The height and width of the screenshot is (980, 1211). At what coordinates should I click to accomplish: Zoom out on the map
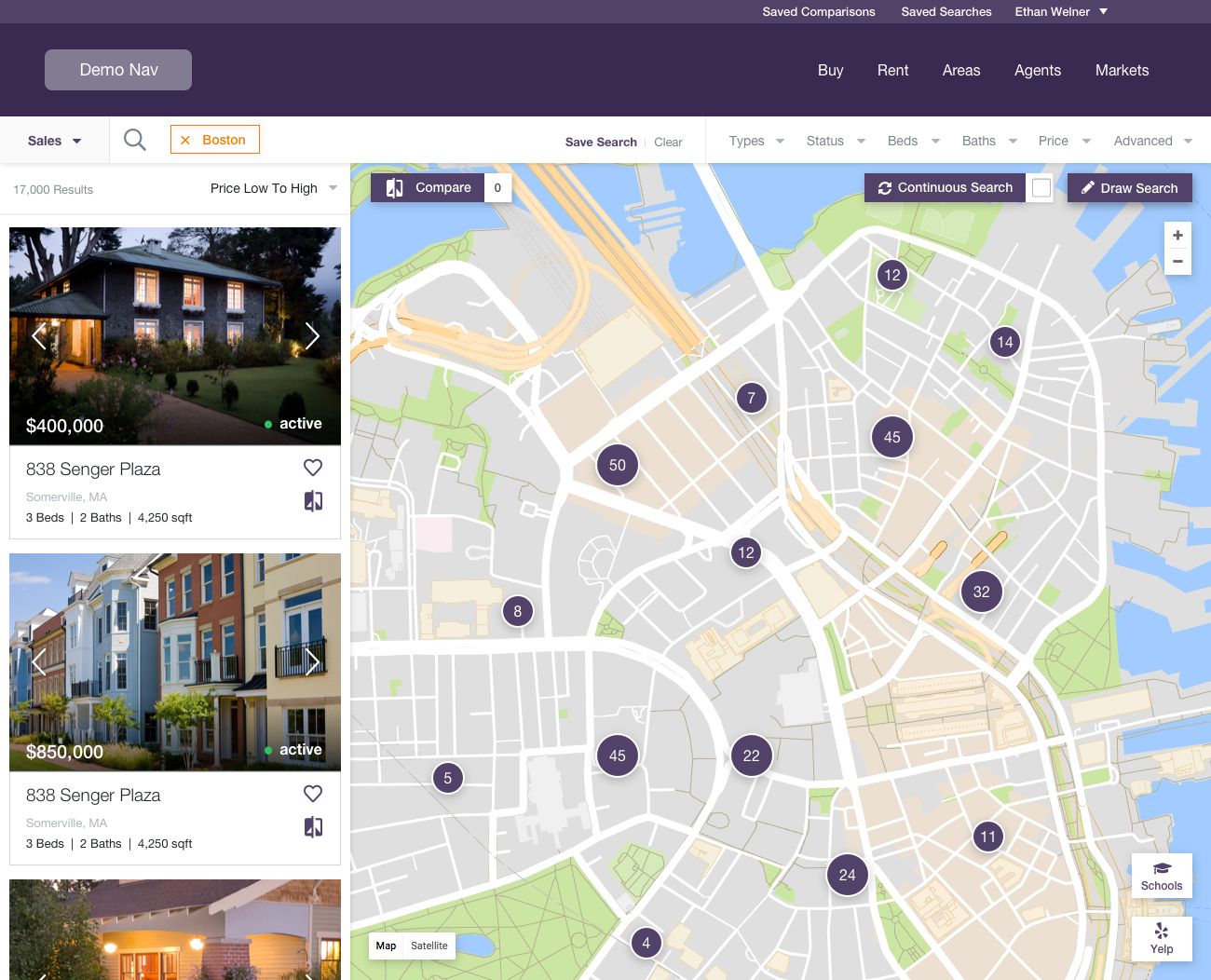pos(1177,262)
